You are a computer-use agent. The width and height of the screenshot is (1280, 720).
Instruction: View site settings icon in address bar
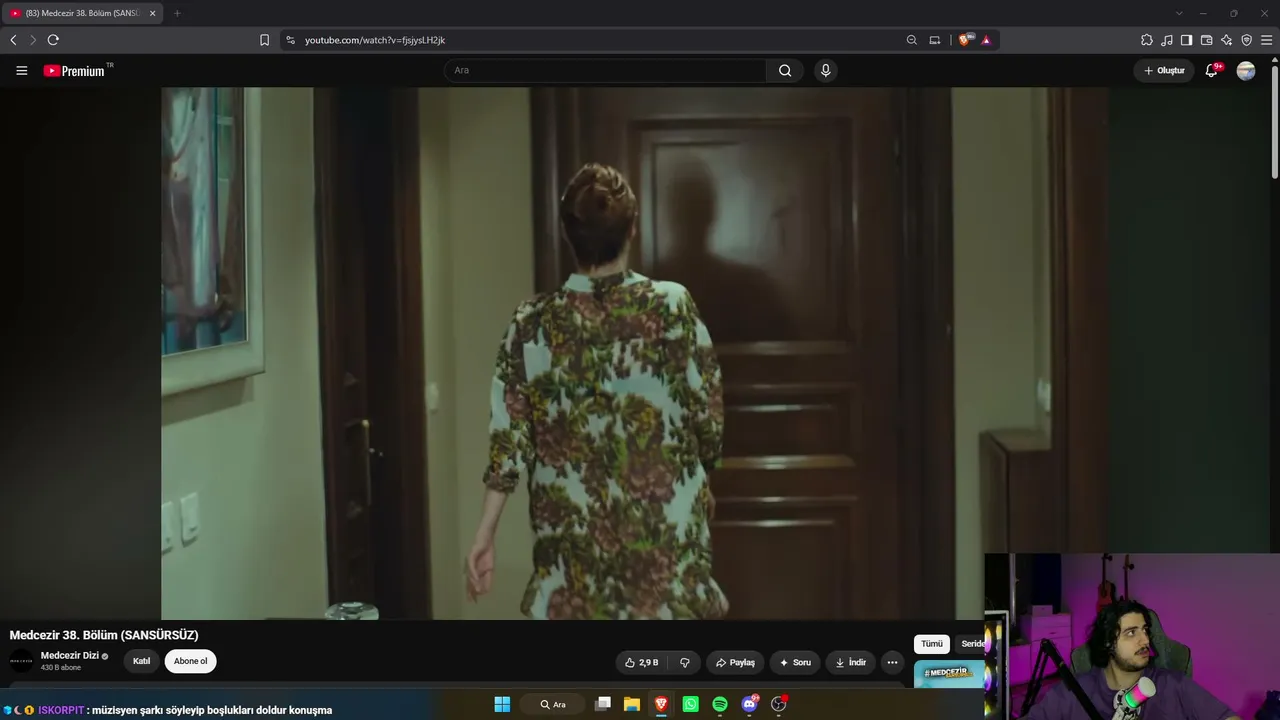[x=290, y=40]
